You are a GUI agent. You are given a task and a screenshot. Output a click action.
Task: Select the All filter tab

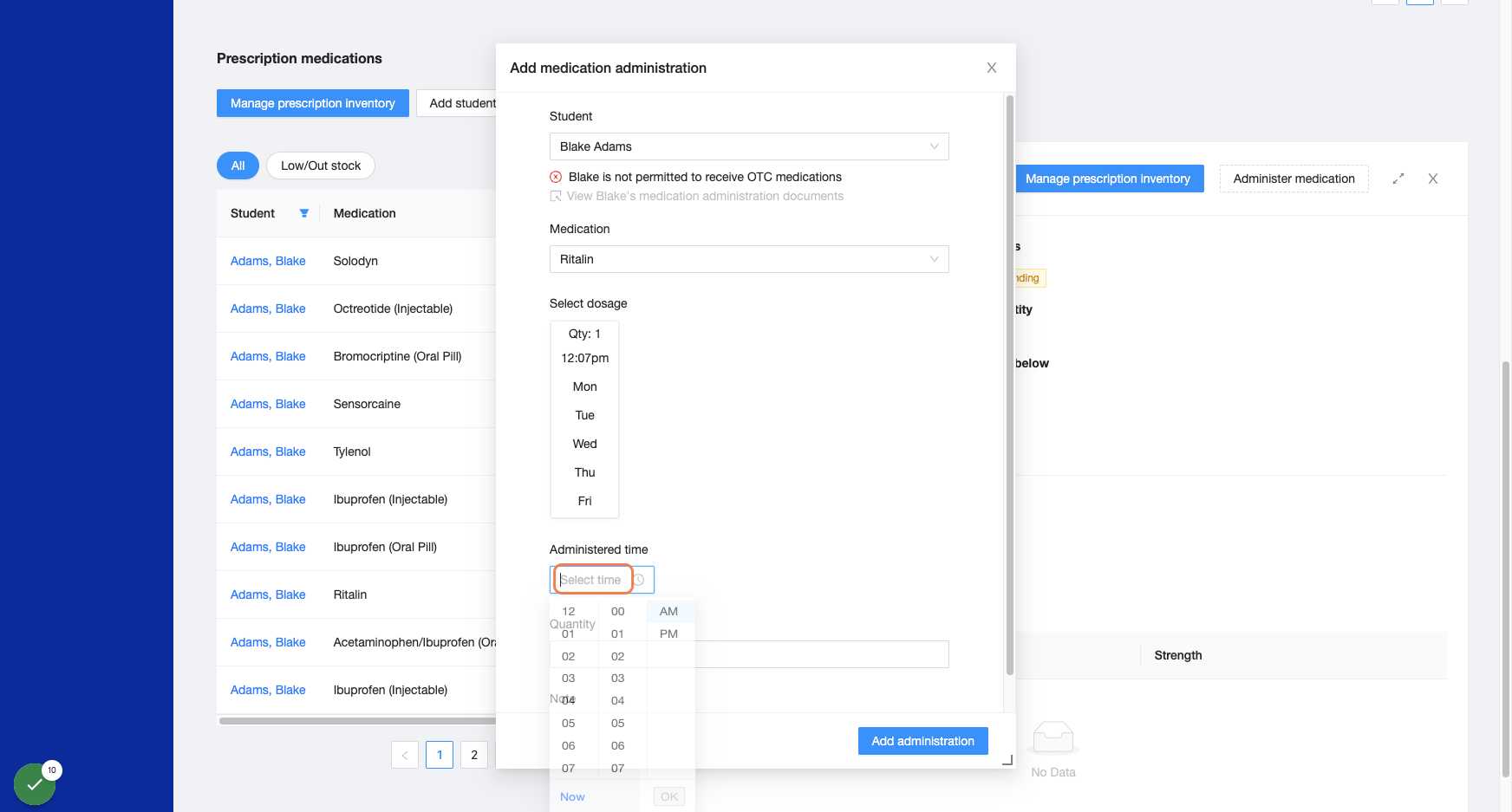click(x=238, y=166)
